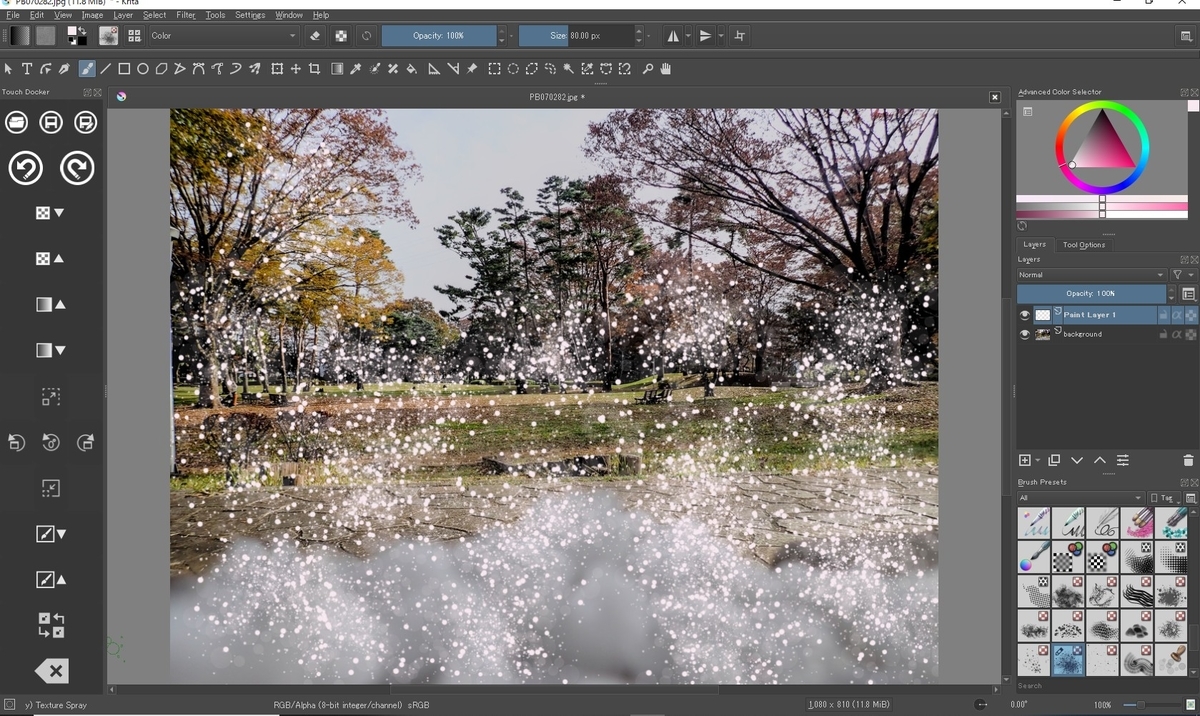The height and width of the screenshot is (716, 1200).
Task: Select the Contiguous Selection magic wand tool
Action: click(x=569, y=69)
